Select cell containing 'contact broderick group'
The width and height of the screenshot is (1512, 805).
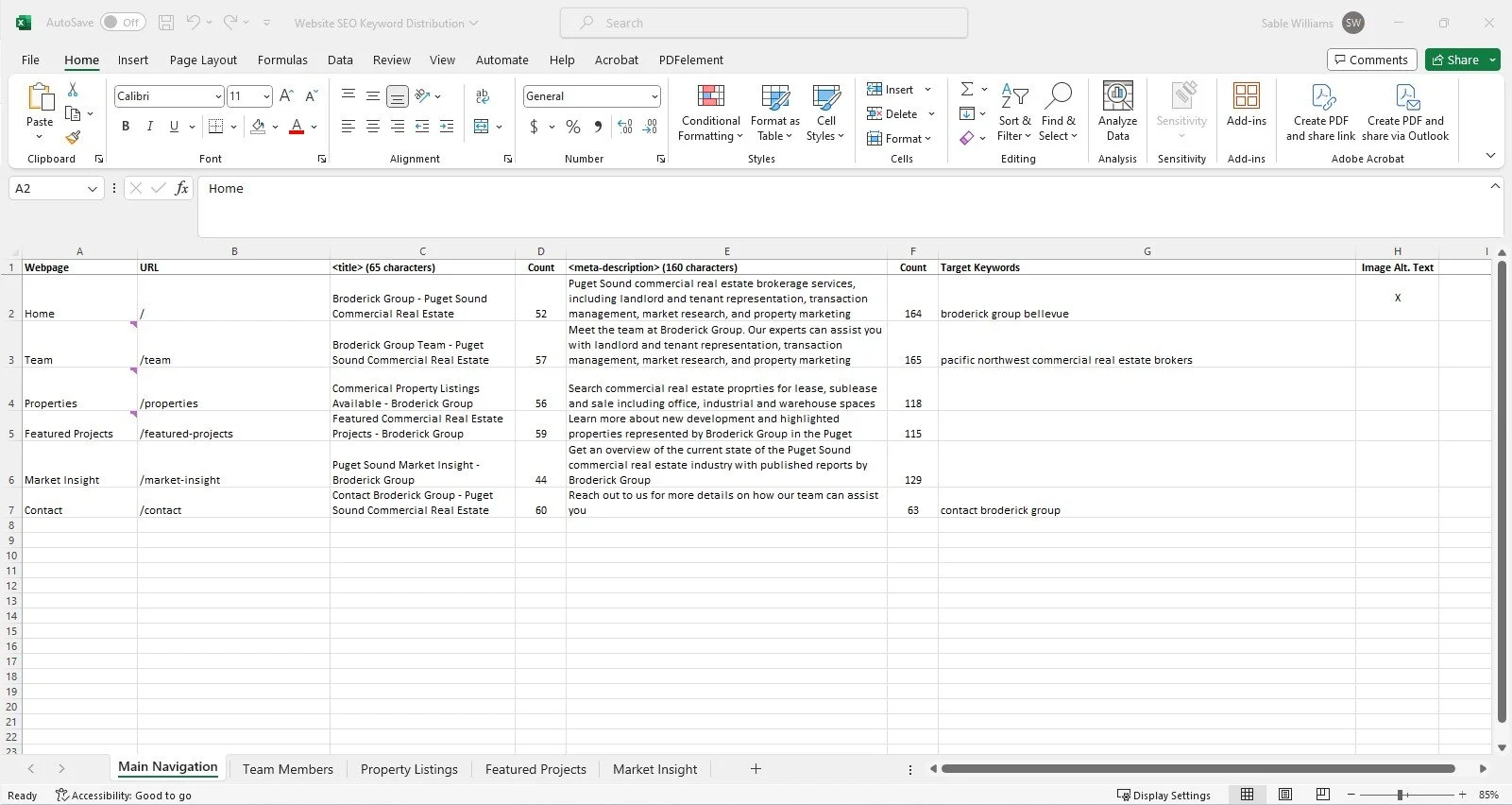(x=1147, y=503)
